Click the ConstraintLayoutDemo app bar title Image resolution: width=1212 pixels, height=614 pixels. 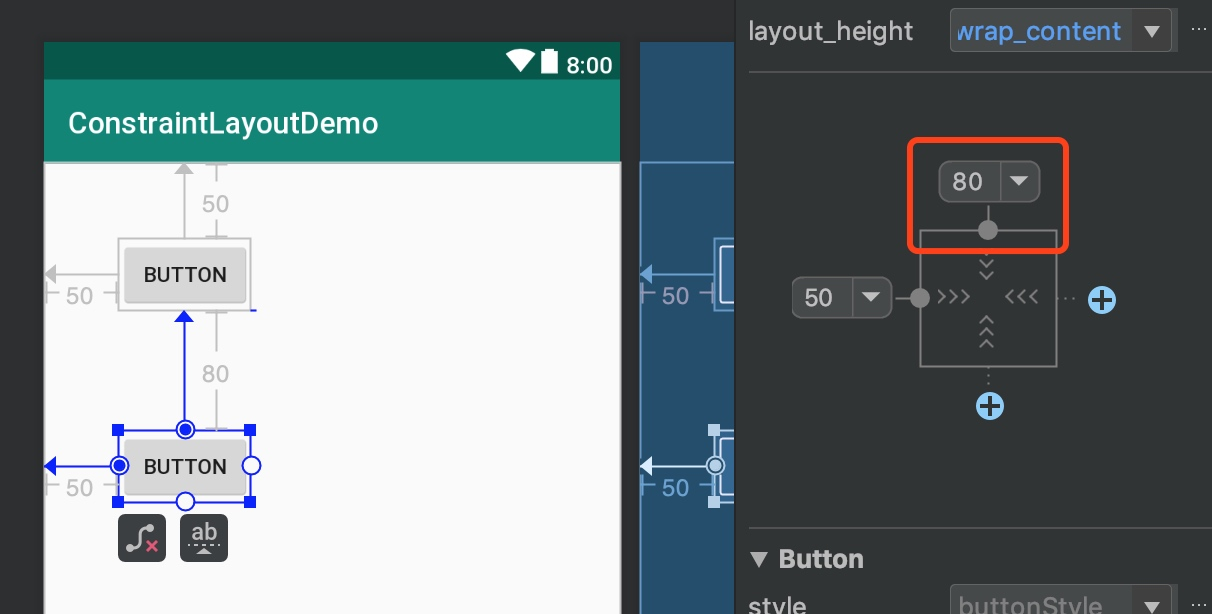pos(223,123)
